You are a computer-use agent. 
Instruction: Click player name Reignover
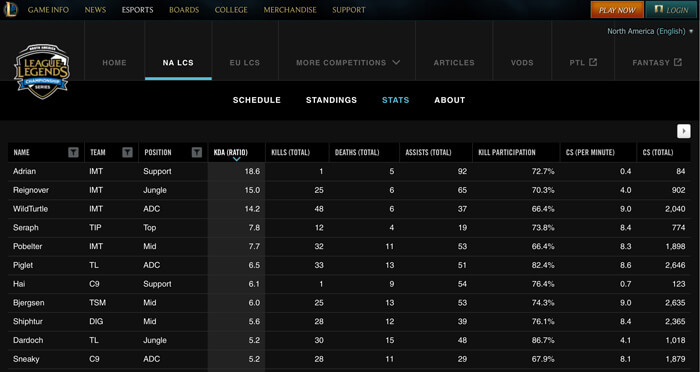pyautogui.click(x=31, y=190)
